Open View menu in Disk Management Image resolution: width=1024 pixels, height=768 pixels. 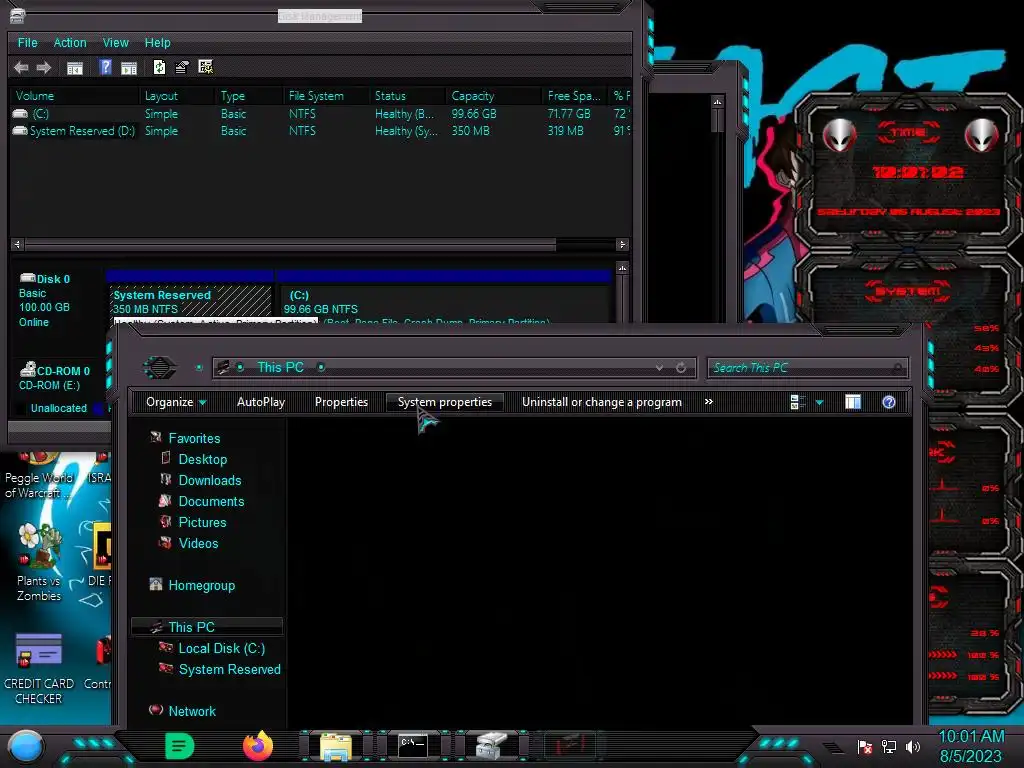pyautogui.click(x=116, y=42)
